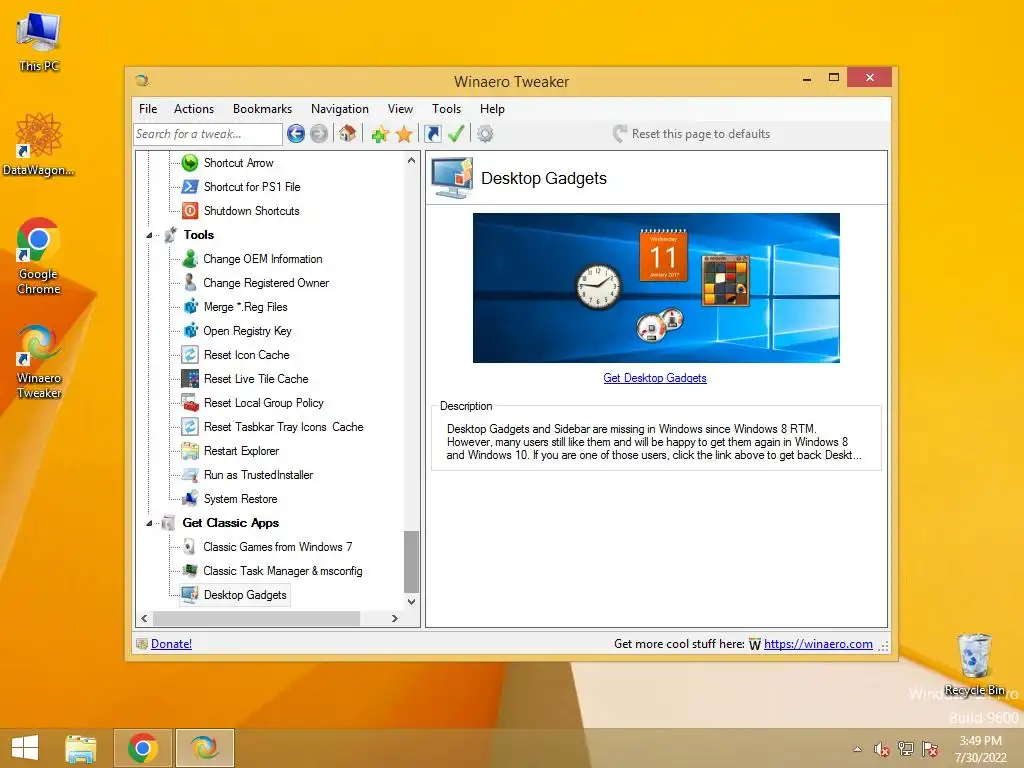
Task: Click the Run as TrustedInstaller icon
Action: click(x=190, y=475)
